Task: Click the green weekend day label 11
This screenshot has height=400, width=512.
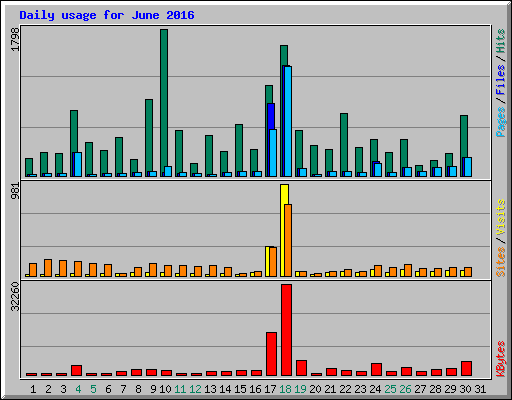Action: click(180, 389)
